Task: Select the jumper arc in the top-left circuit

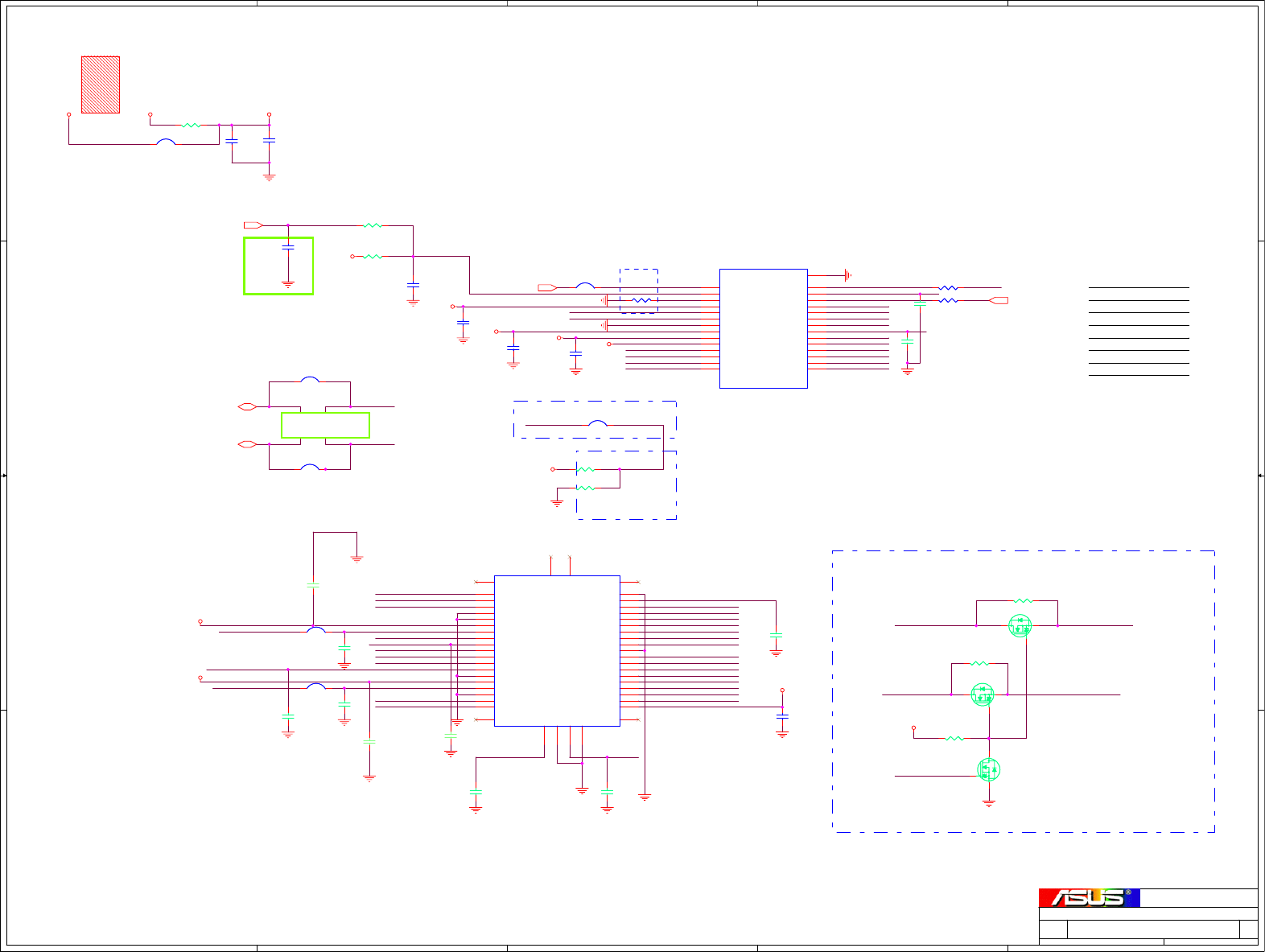Action: pos(166,142)
